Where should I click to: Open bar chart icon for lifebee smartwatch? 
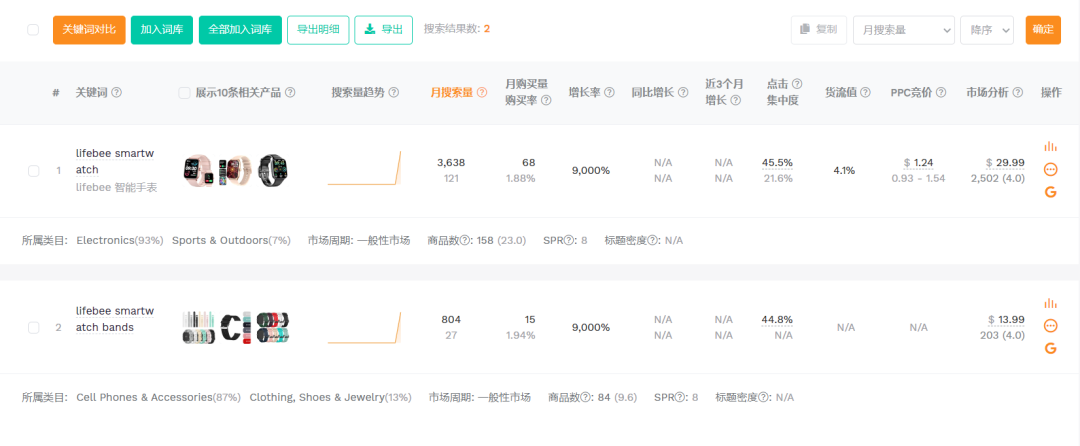tap(1050, 147)
